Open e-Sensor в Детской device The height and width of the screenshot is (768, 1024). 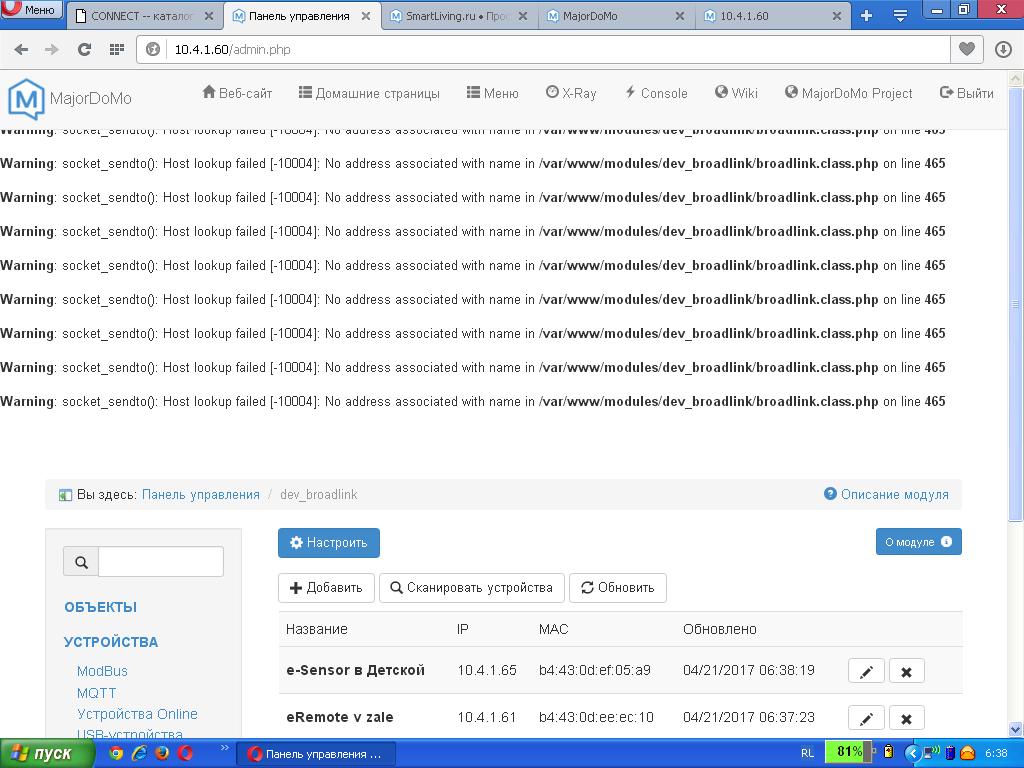(355, 670)
